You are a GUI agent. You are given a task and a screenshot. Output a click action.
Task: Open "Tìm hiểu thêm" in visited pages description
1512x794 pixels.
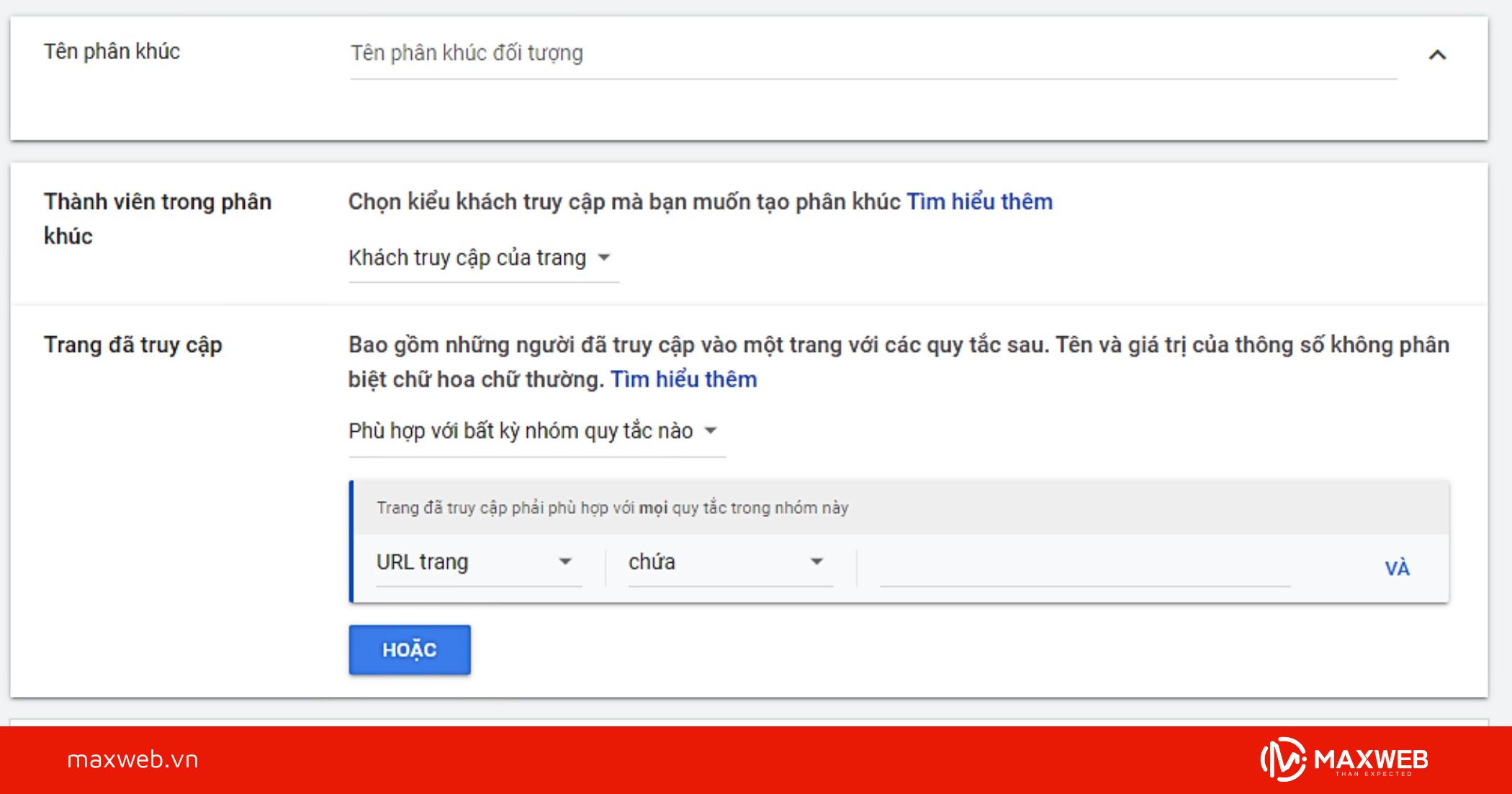pos(683,379)
